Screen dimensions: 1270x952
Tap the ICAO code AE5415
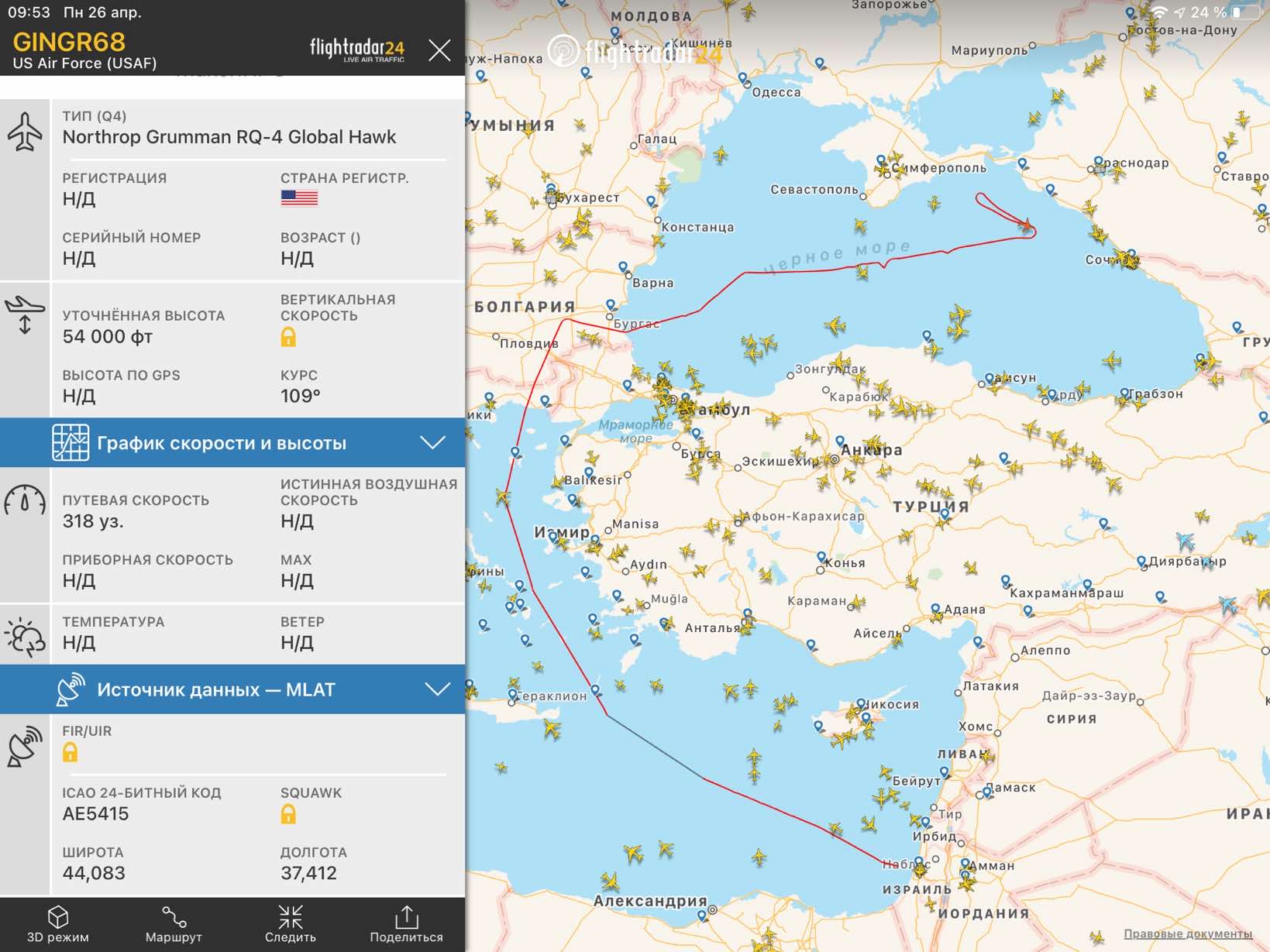tap(95, 813)
